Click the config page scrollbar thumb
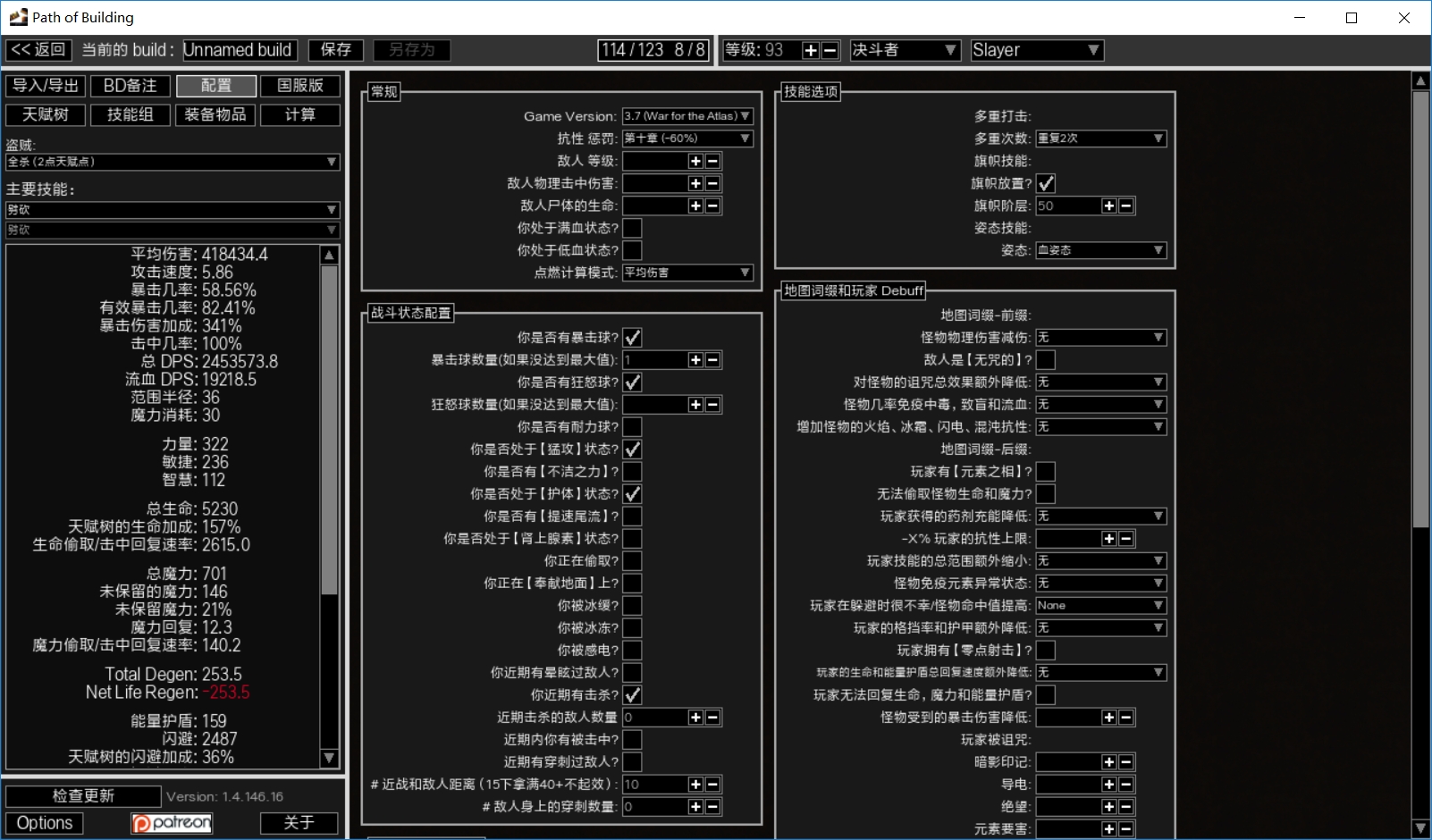 [1420, 309]
